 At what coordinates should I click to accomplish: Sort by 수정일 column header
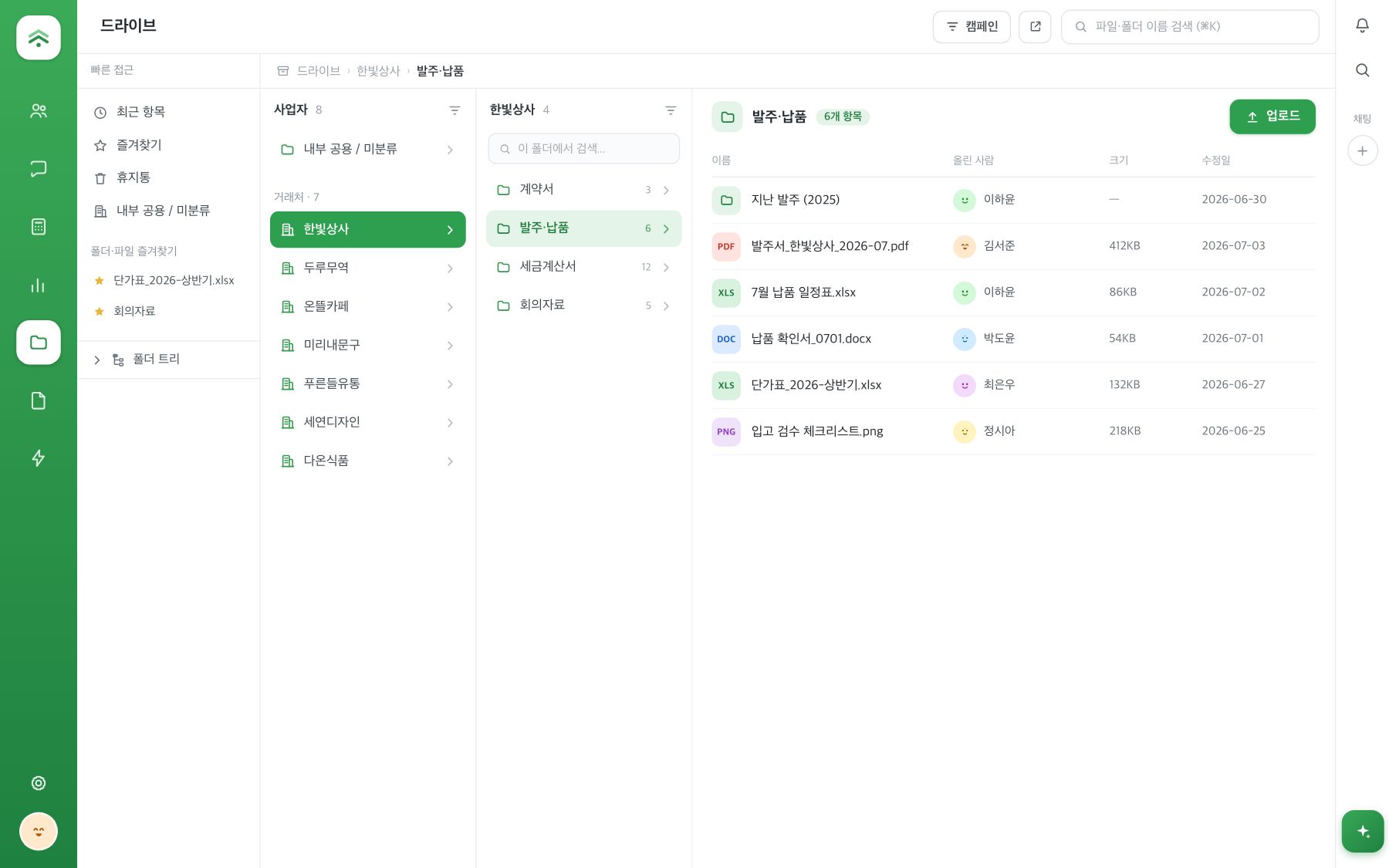1215,160
